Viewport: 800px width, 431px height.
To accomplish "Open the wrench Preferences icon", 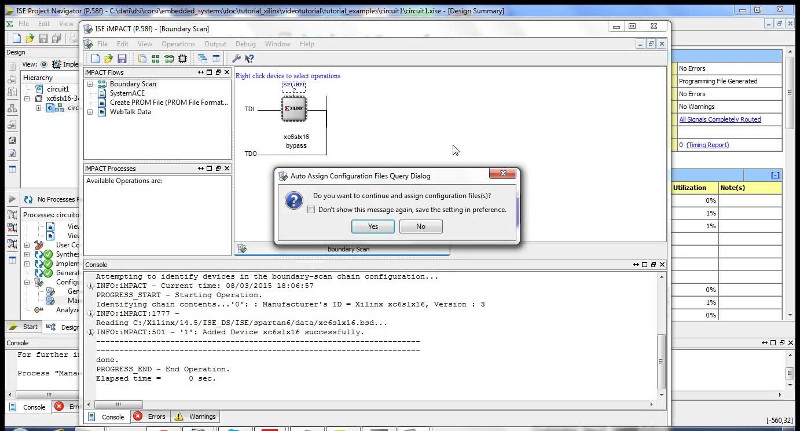I will coord(236,59).
